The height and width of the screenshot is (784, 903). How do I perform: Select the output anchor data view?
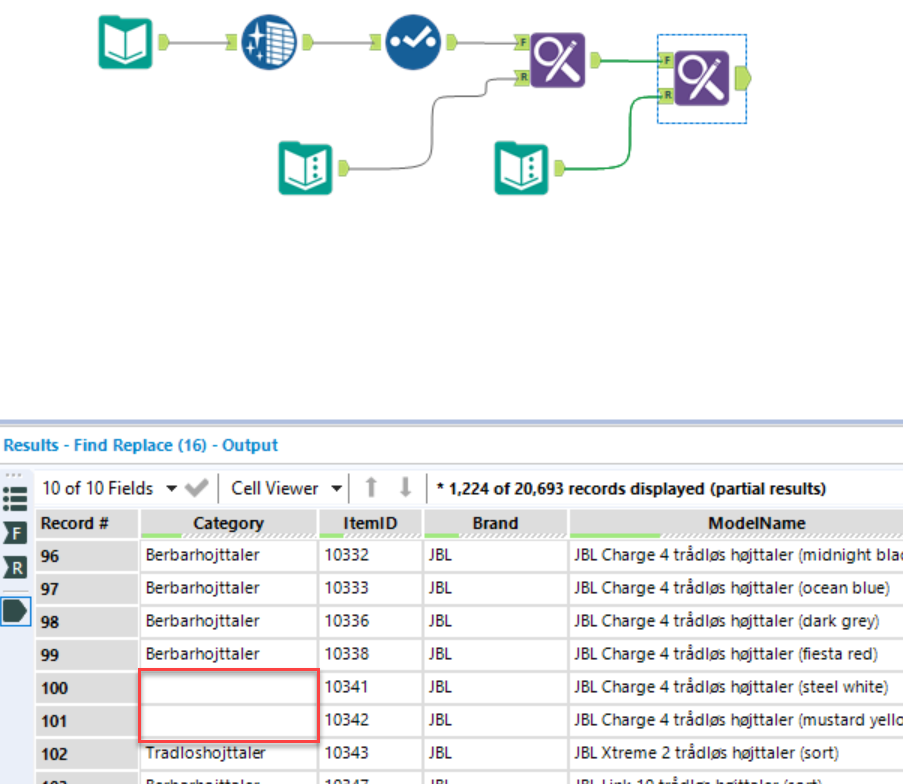click(16, 609)
